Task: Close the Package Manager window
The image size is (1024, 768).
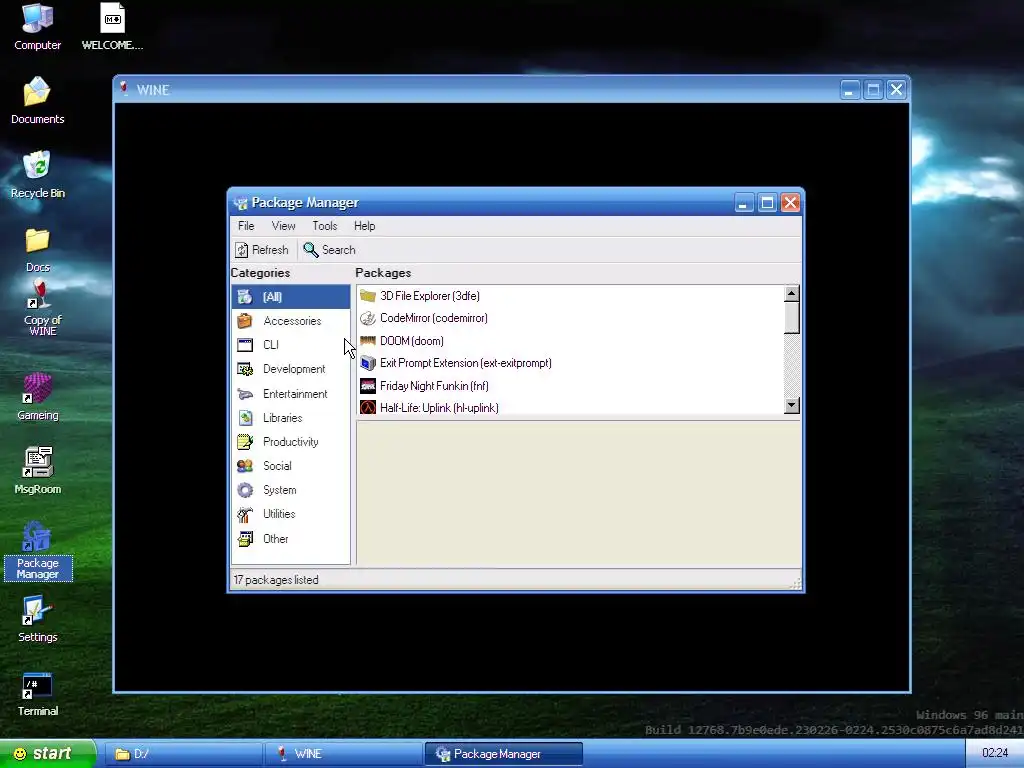Action: [791, 203]
